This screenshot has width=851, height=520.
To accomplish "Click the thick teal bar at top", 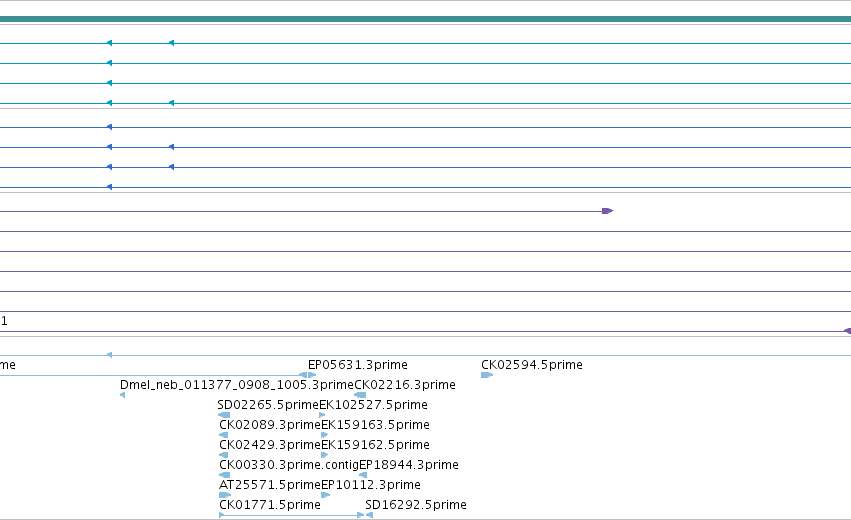I will pos(426,19).
